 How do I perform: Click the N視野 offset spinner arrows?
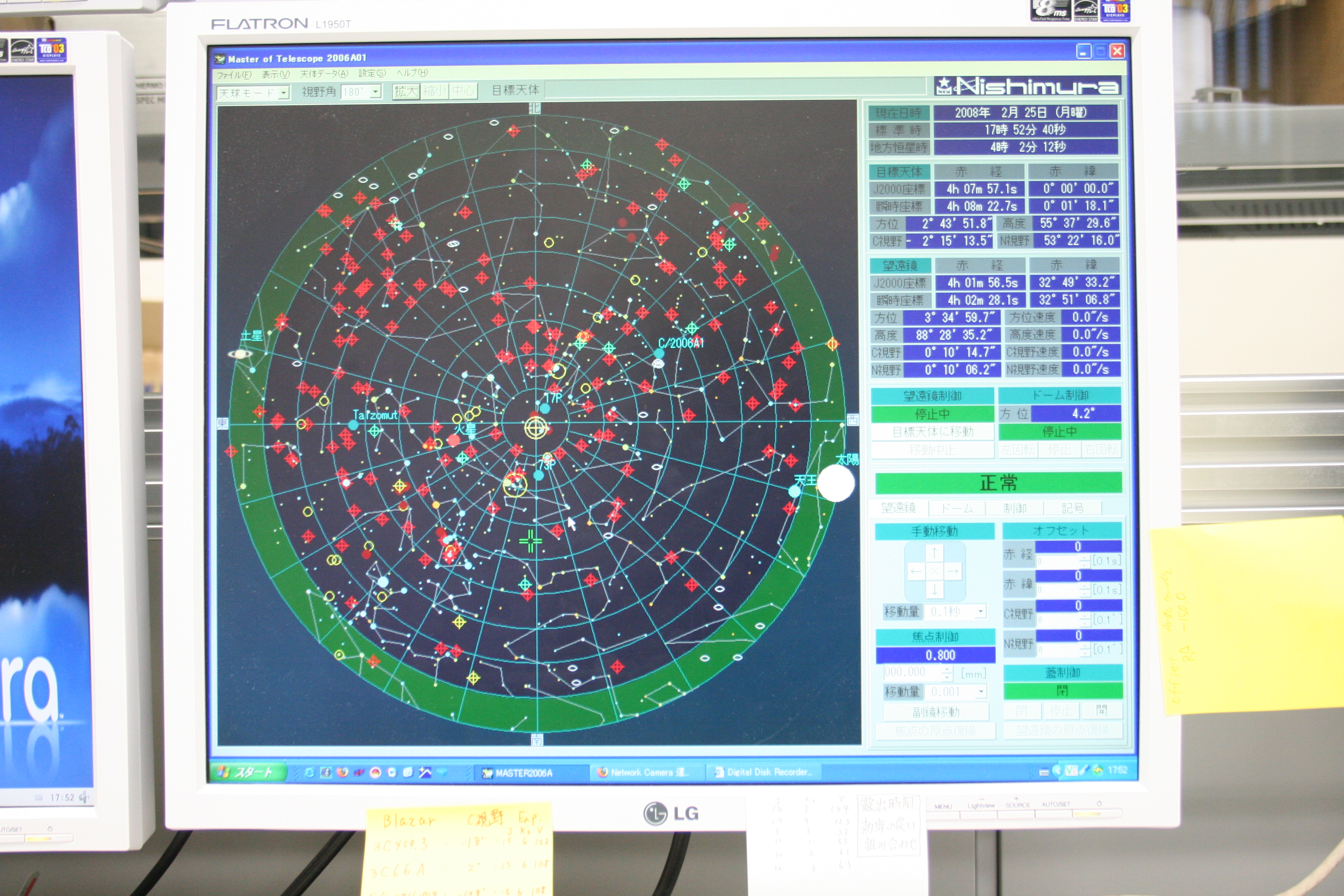pyautogui.click(x=1085, y=650)
